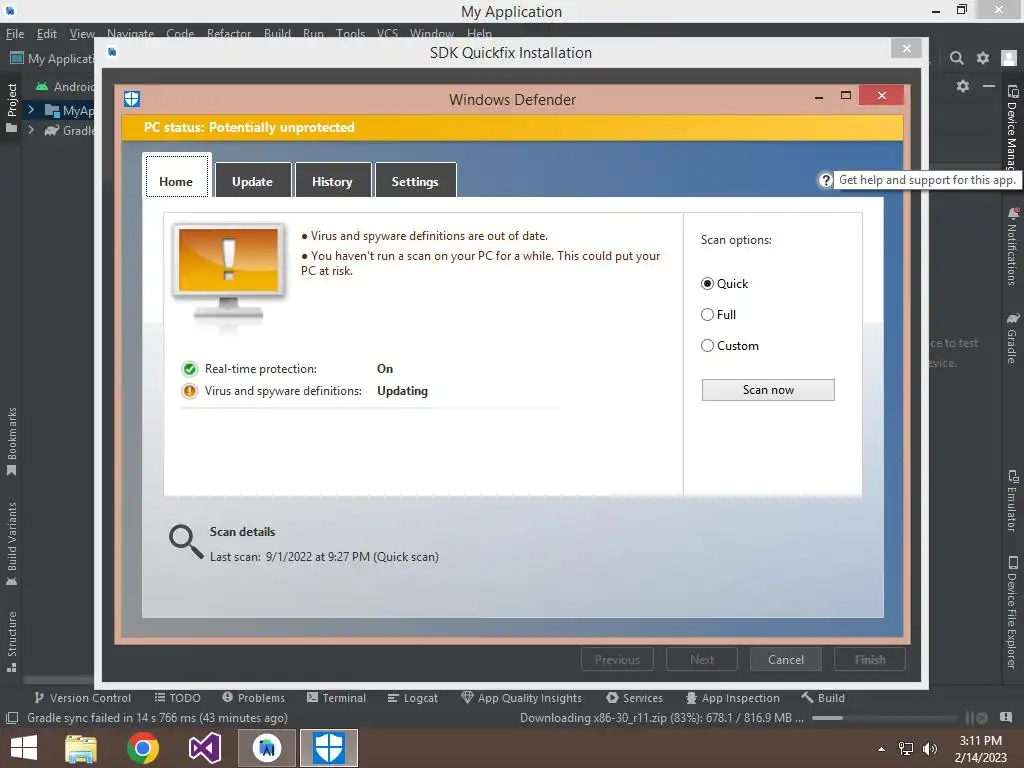Open the Build tool window
The height and width of the screenshot is (768, 1024).
coord(823,698)
